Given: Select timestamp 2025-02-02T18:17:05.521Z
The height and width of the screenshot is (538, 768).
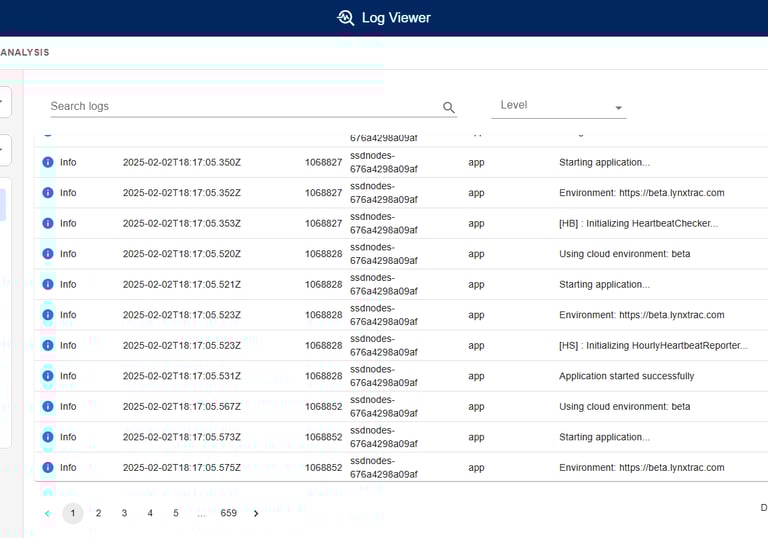Looking at the screenshot, I should click(182, 284).
